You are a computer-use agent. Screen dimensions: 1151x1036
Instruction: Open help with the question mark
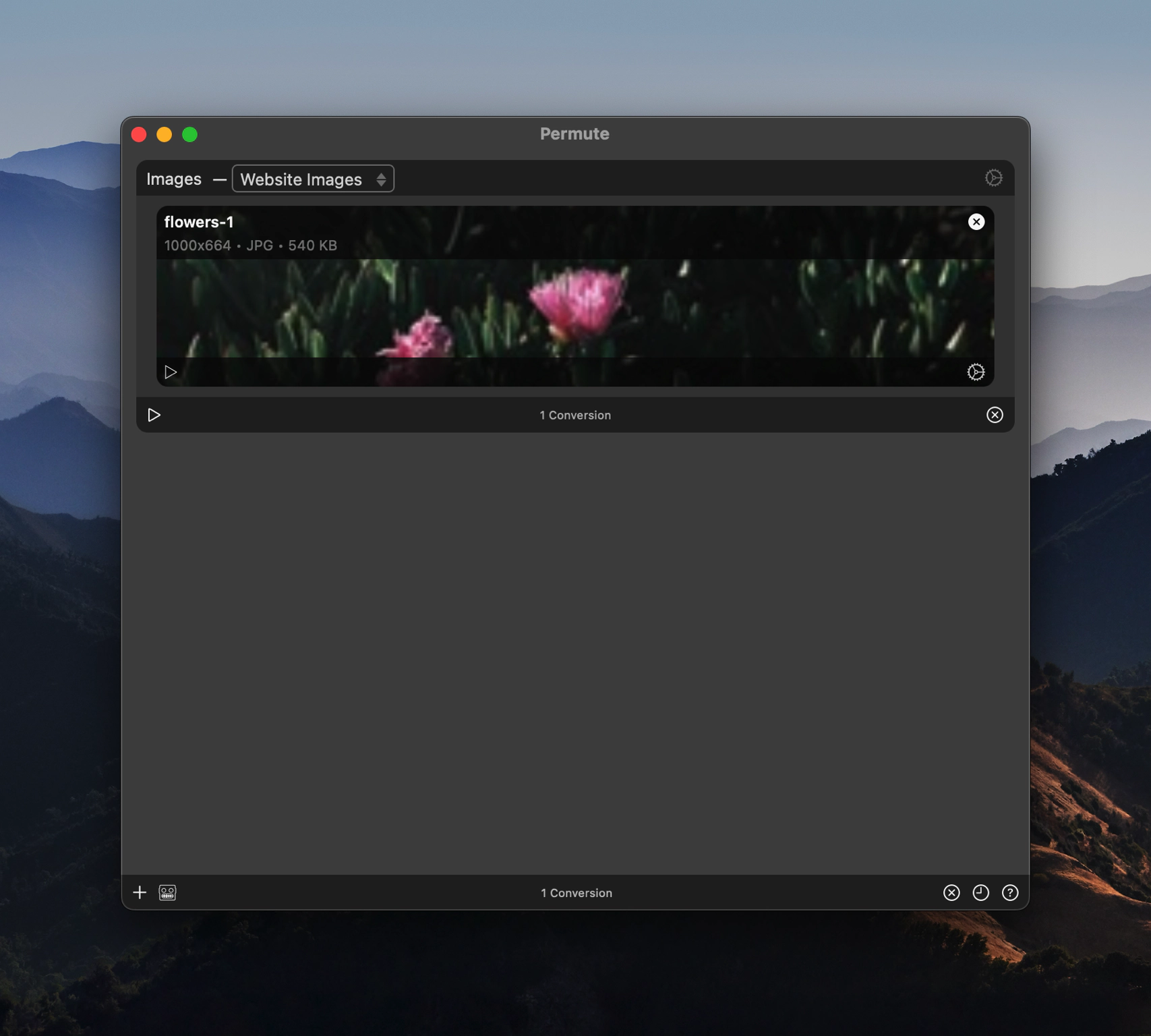click(1010, 892)
